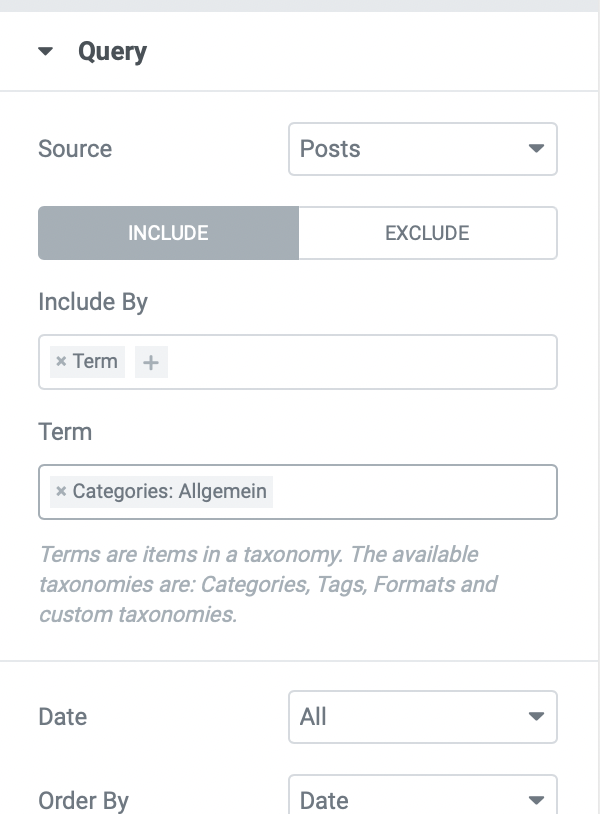600x814 pixels.
Task: Click the Date dropdown caret arrow
Action: click(536, 717)
